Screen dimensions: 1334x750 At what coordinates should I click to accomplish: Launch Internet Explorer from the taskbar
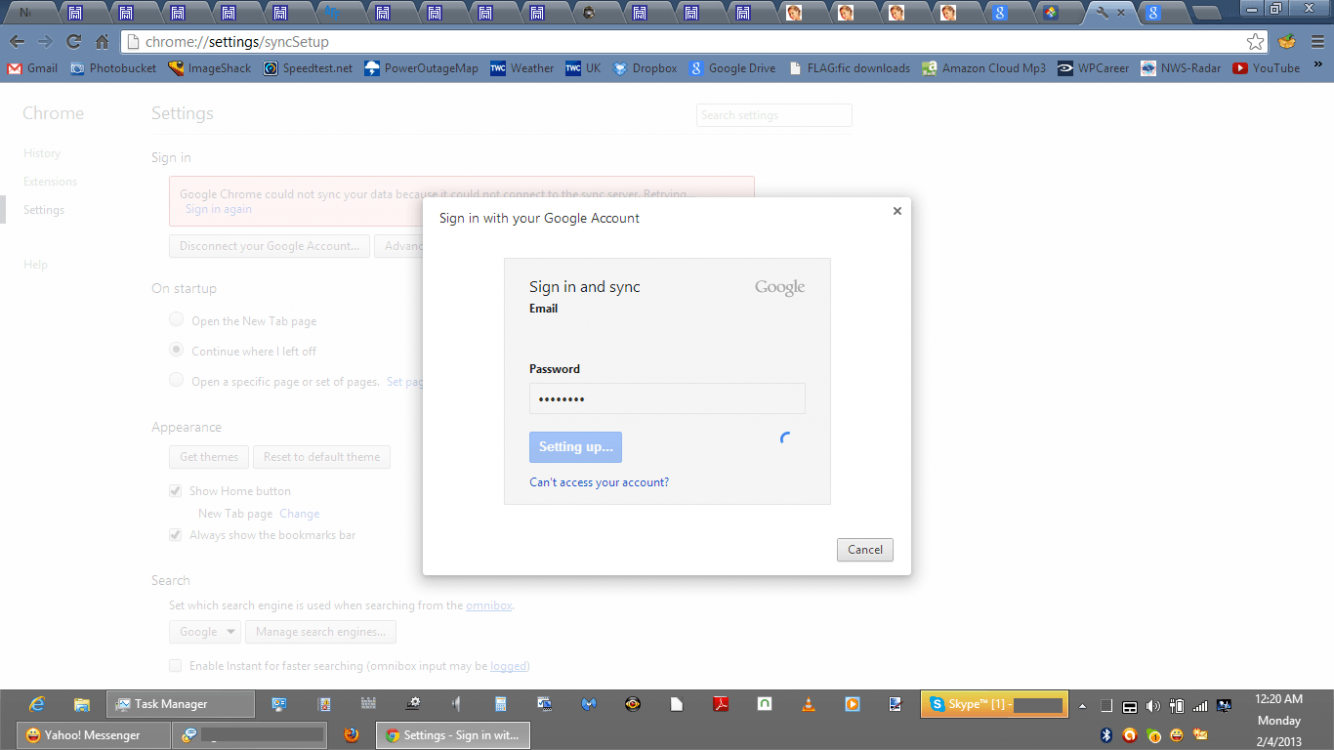click(37, 704)
